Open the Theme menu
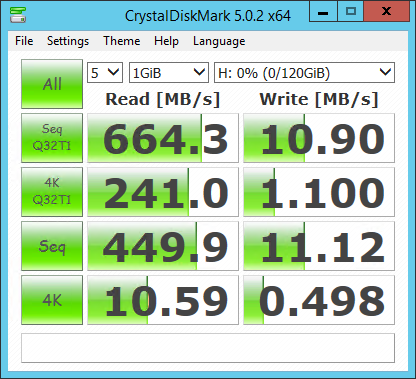The width and height of the screenshot is (416, 379). click(x=122, y=41)
